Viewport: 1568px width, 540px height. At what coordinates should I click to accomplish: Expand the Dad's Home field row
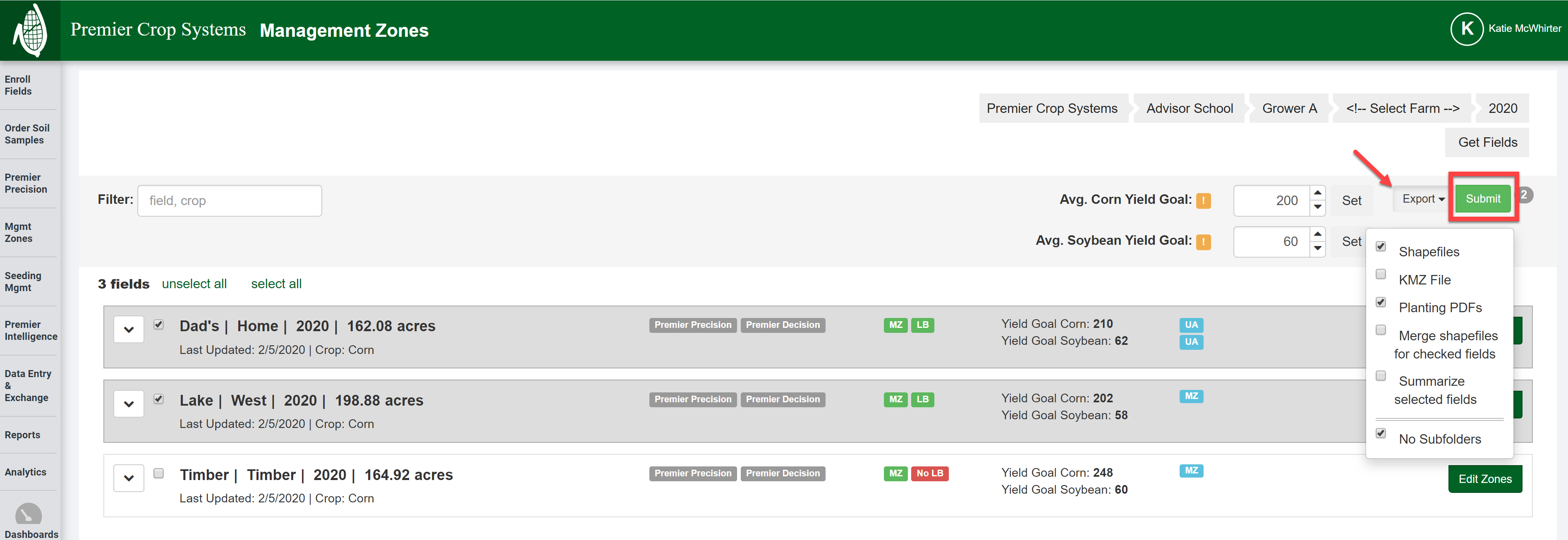pos(129,330)
